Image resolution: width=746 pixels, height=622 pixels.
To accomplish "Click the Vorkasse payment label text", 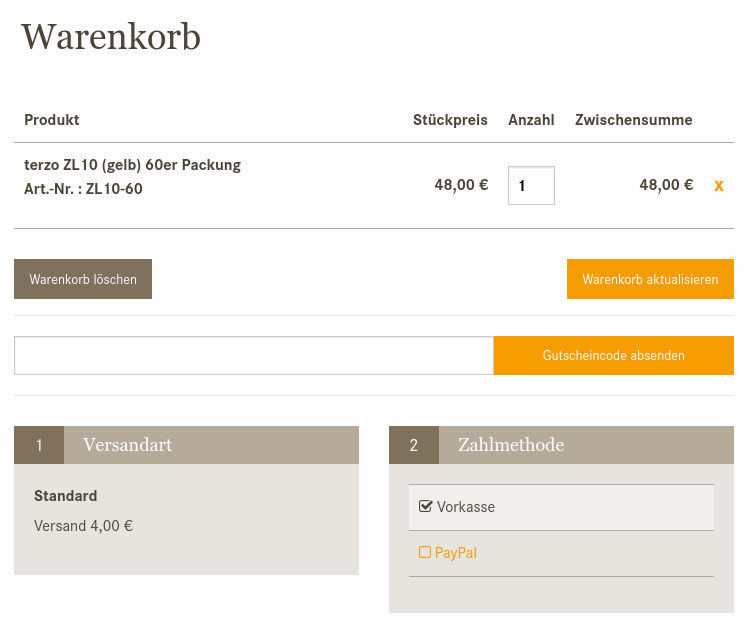I will (466, 507).
